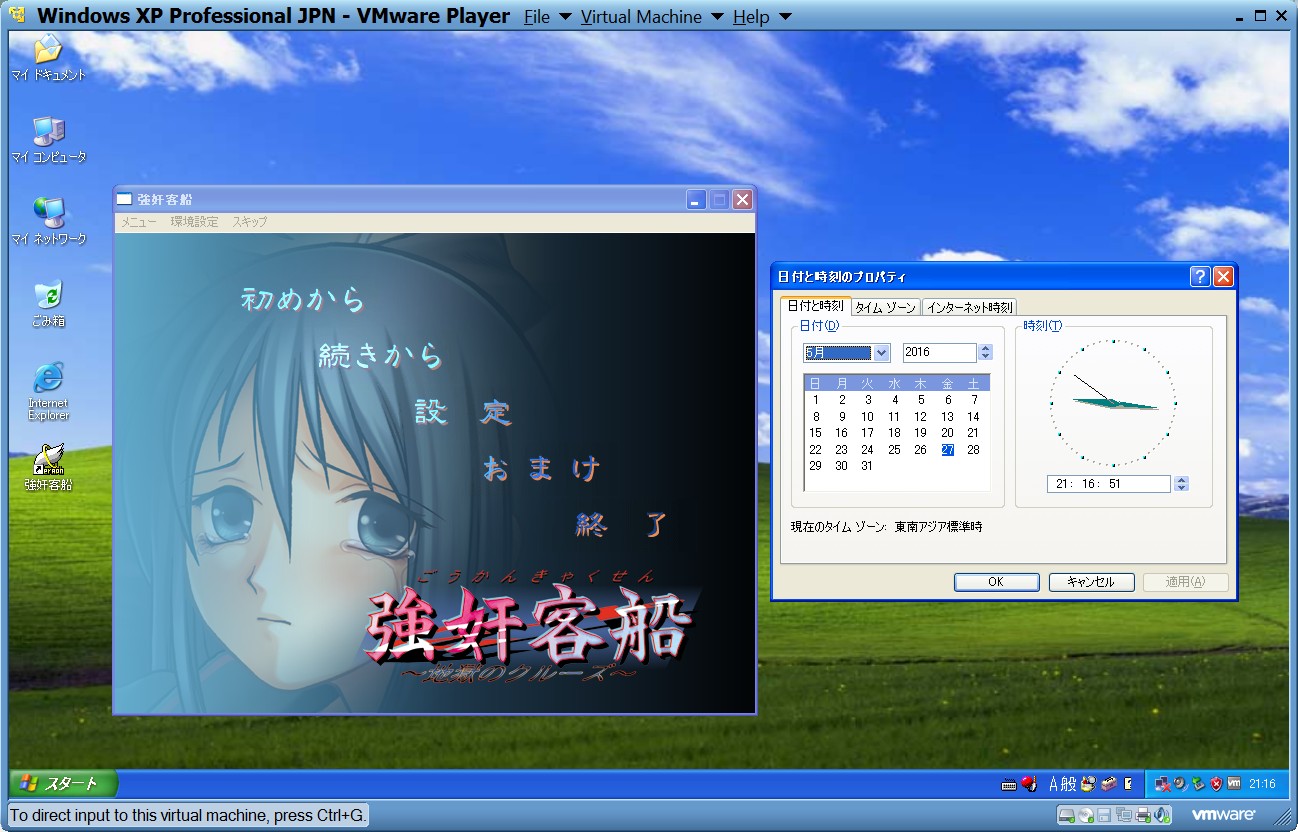1298x832 pixels.
Task: Select day 1 in the calendar
Action: [816, 400]
